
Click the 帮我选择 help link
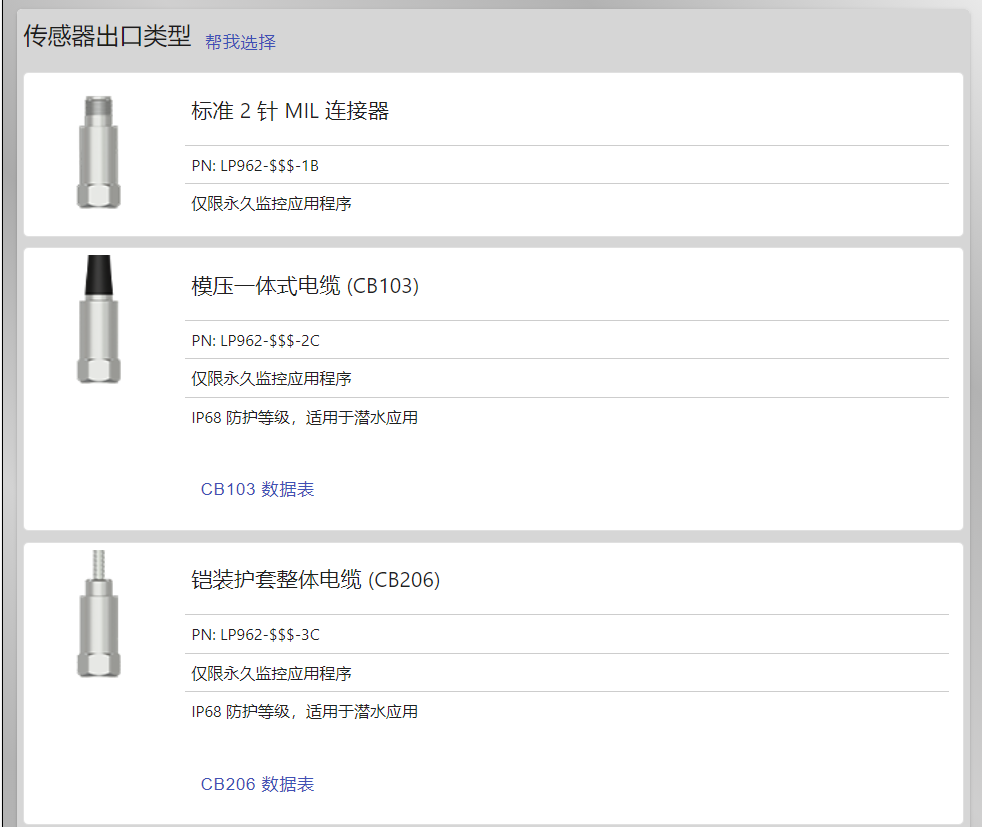pyautogui.click(x=240, y=42)
